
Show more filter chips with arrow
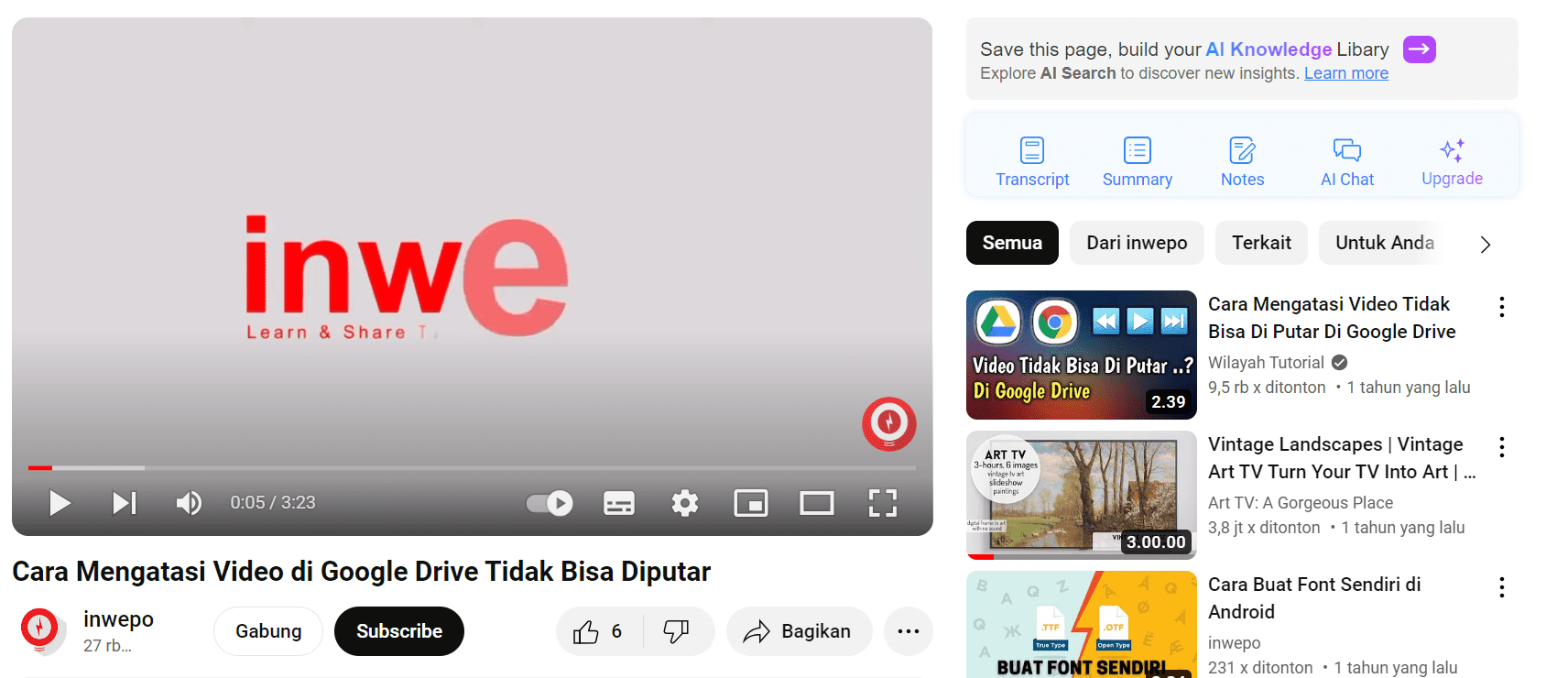click(x=1486, y=245)
